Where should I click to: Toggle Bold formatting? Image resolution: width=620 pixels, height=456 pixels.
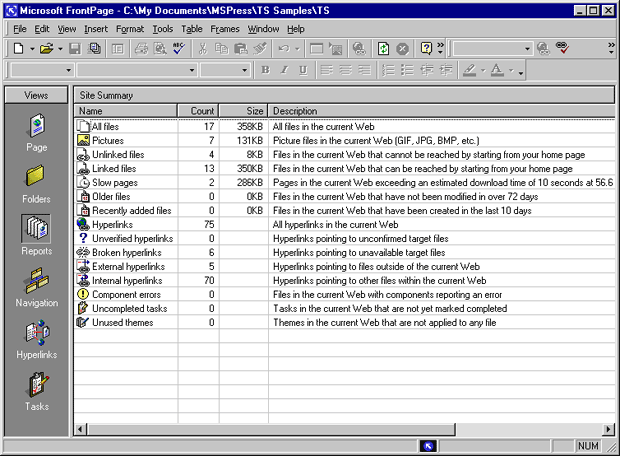coord(265,70)
